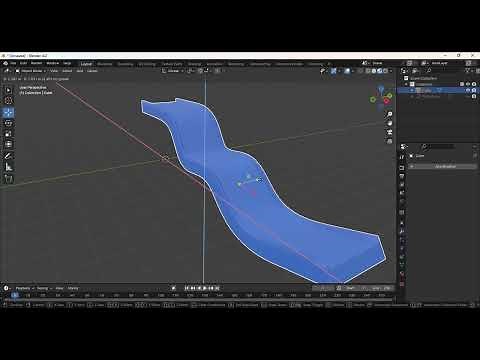Activate the Rotate tool
The height and width of the screenshot is (360, 480).
tap(8, 123)
